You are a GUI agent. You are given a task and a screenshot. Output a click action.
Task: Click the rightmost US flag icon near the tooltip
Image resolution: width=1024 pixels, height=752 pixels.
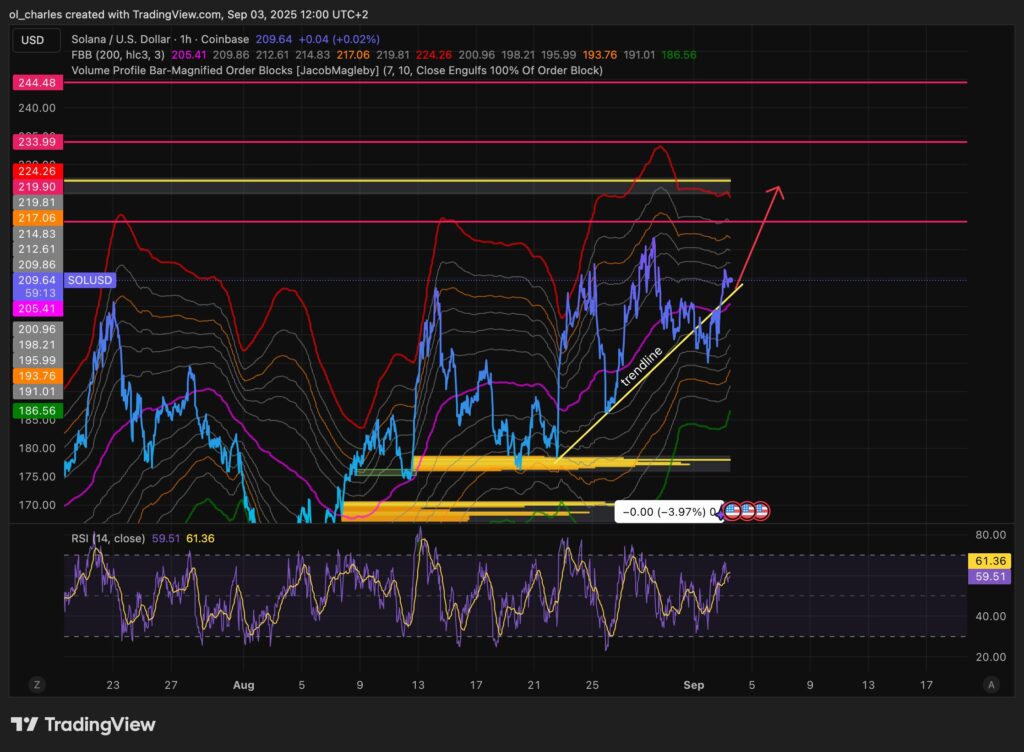click(761, 511)
